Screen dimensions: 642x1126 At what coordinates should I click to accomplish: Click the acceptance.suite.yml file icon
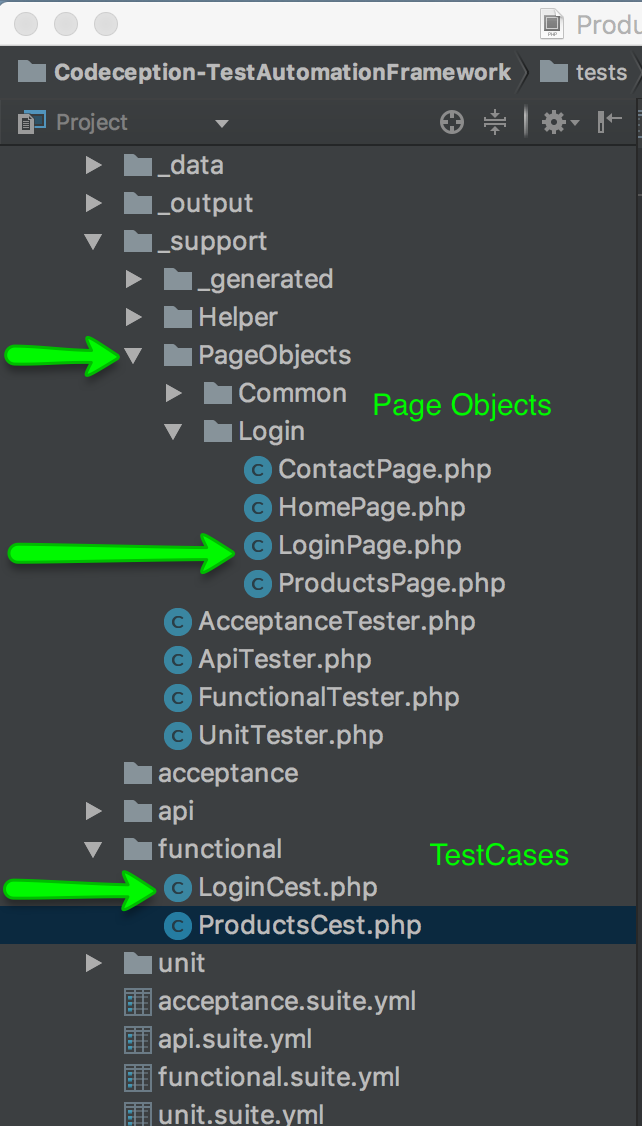[x=137, y=1001]
